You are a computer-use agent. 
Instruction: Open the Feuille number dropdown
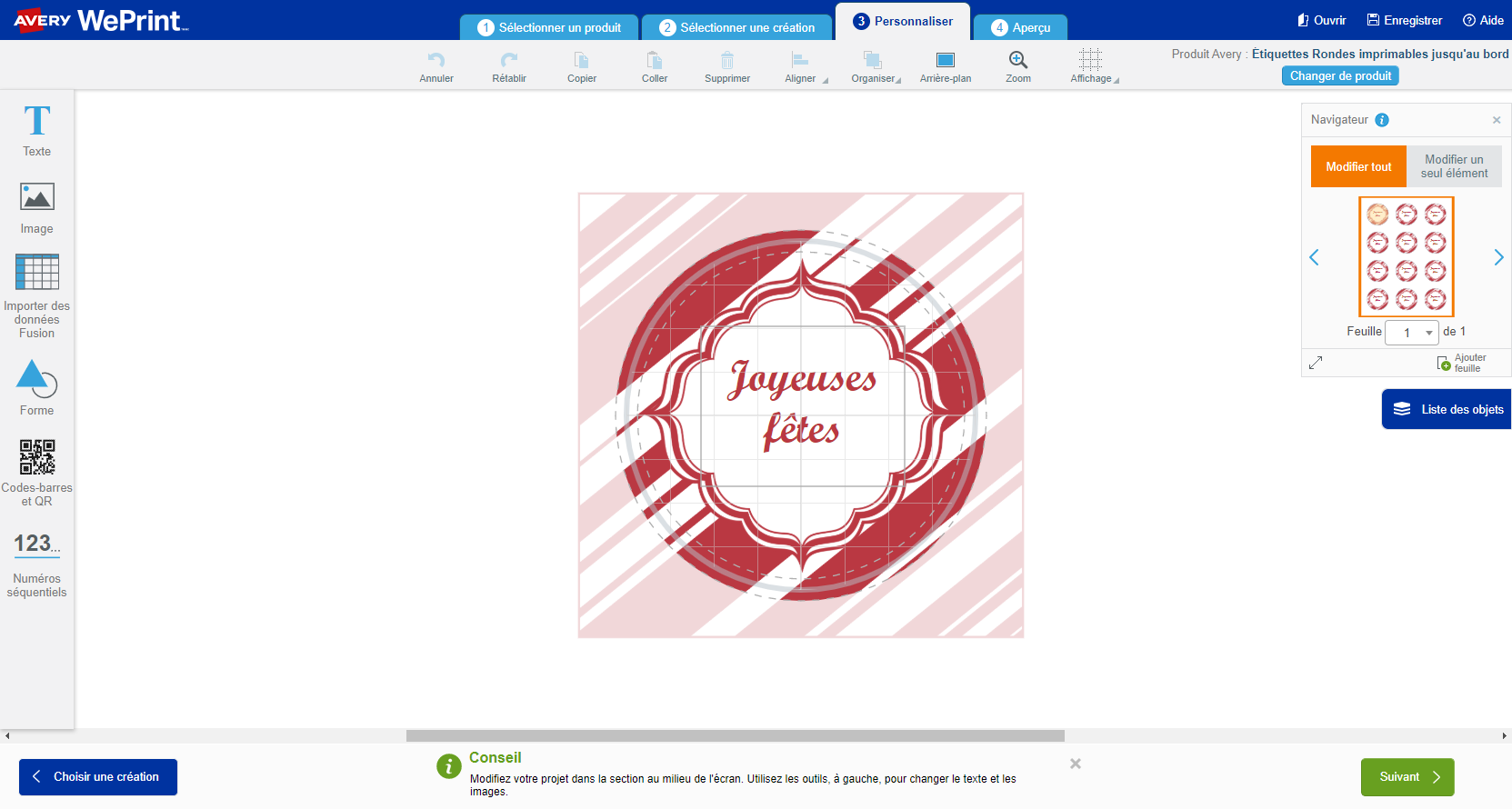pos(1412,333)
